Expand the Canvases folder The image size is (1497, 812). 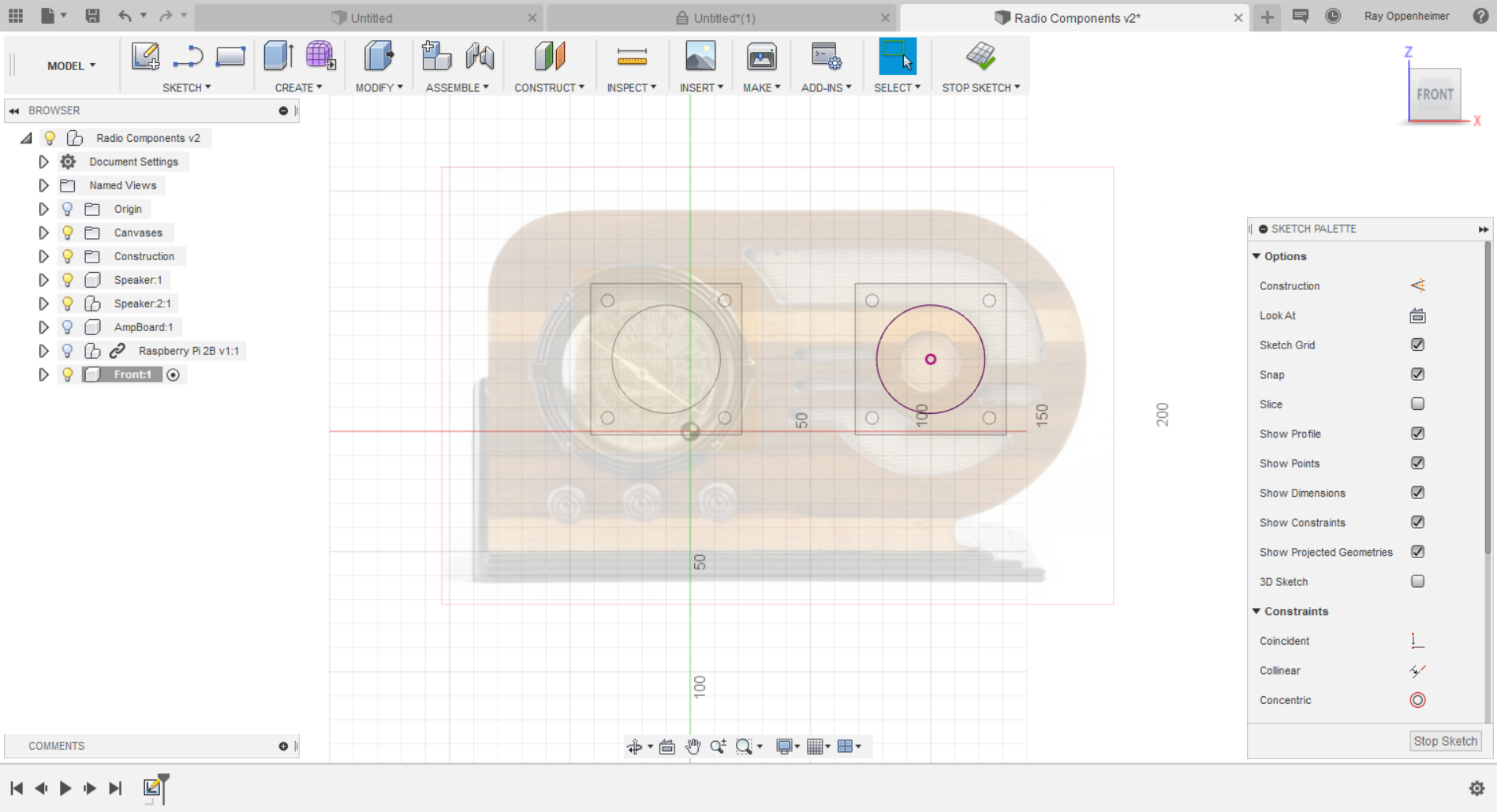point(43,233)
